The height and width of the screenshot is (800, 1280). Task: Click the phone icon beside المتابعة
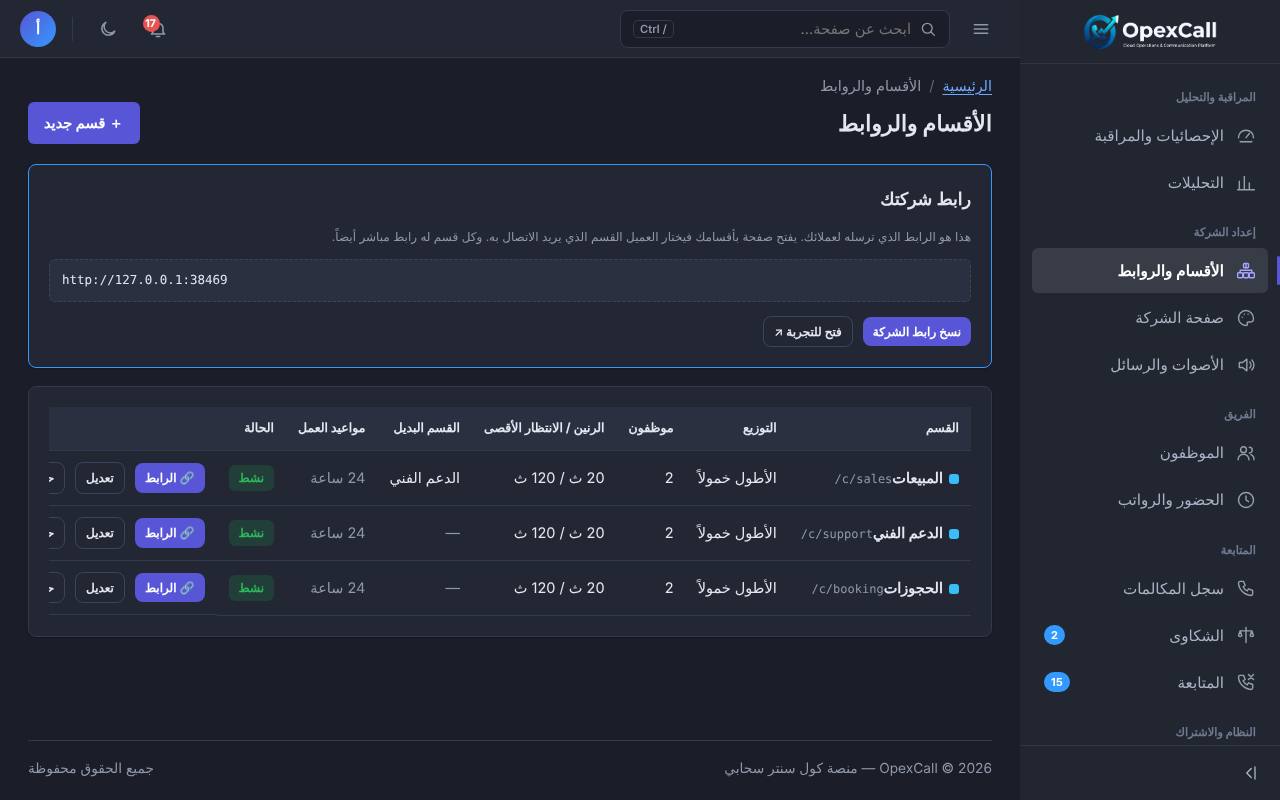coord(1246,682)
